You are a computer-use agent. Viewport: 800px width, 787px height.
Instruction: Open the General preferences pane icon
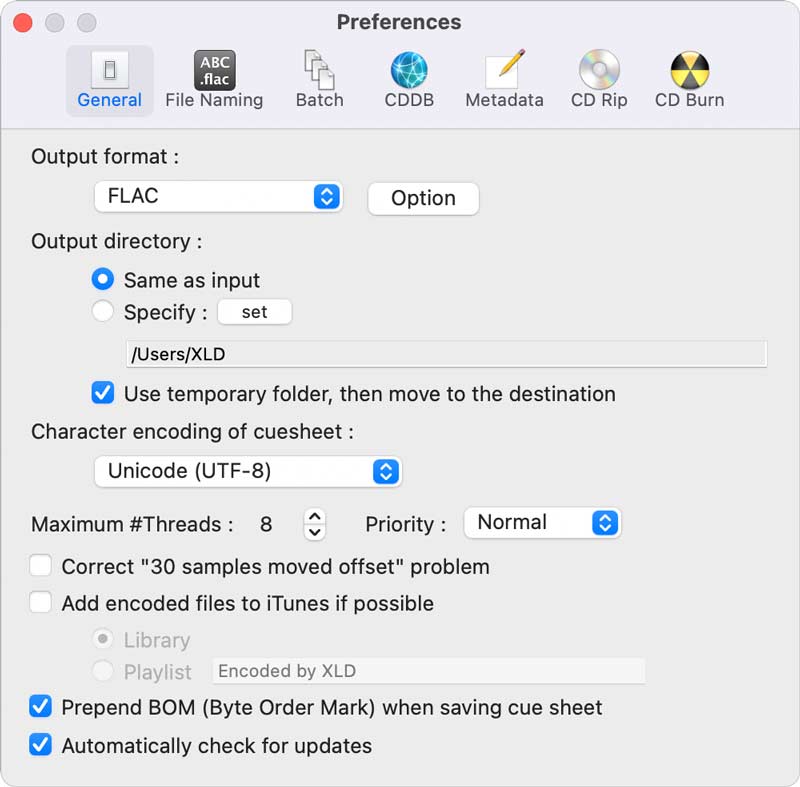[x=110, y=70]
